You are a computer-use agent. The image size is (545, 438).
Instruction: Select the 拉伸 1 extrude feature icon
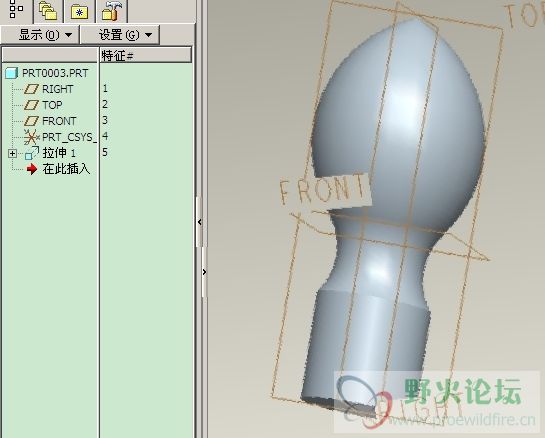(x=32, y=153)
